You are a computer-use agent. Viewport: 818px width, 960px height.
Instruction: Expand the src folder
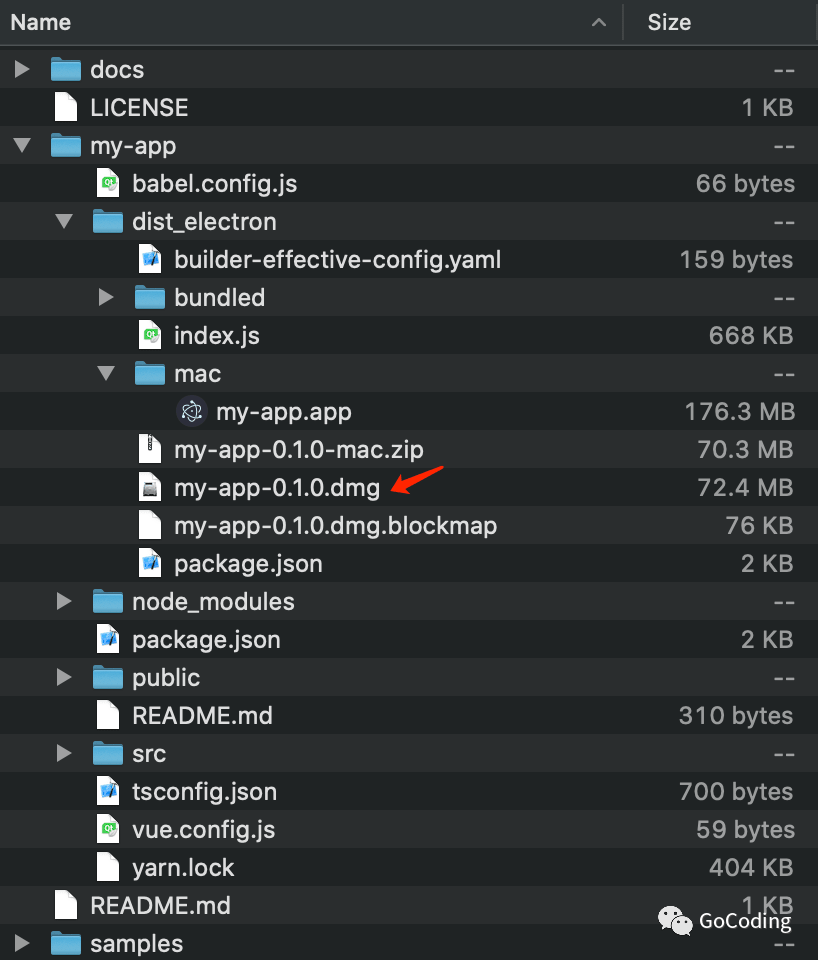[x=64, y=753]
